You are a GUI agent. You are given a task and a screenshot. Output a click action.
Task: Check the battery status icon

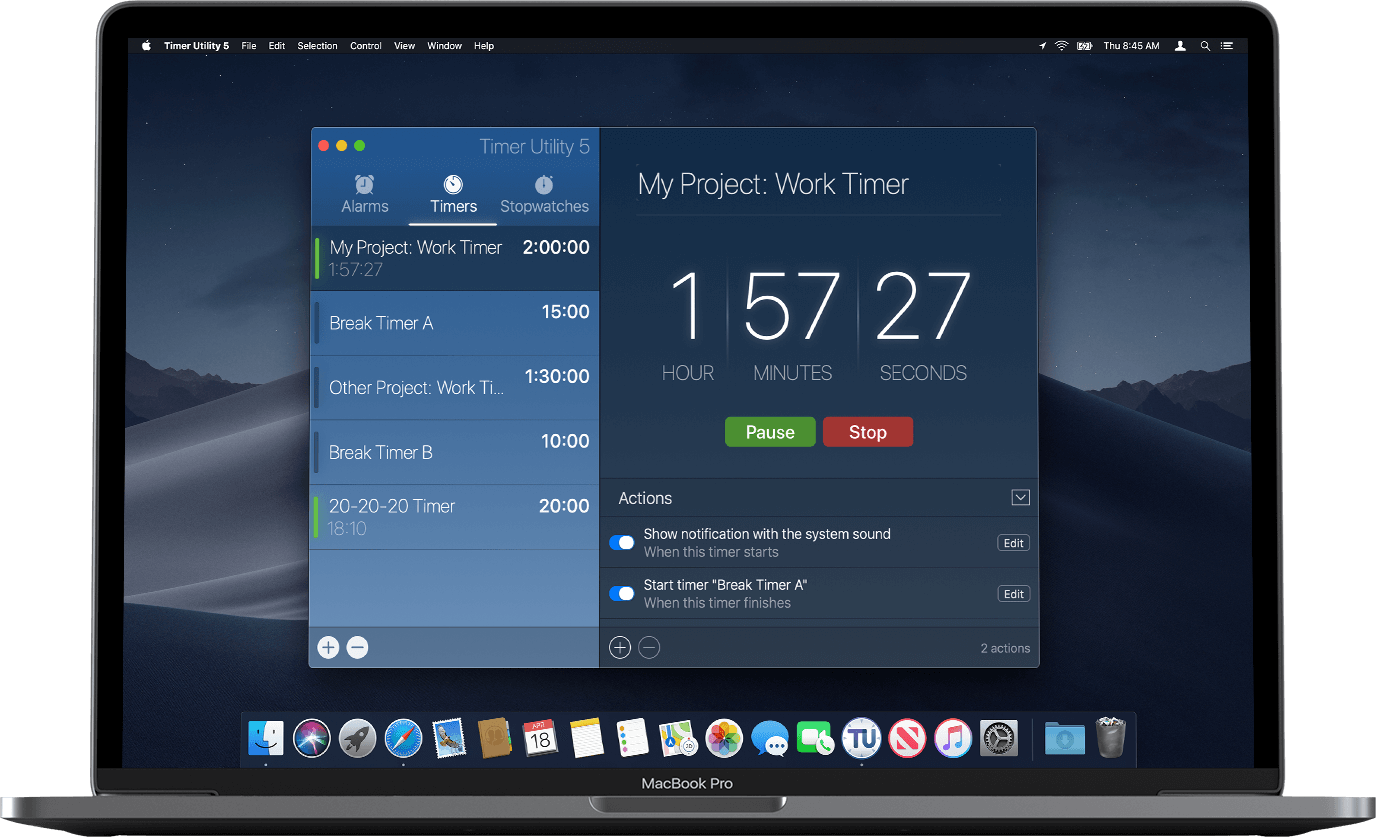click(1085, 46)
